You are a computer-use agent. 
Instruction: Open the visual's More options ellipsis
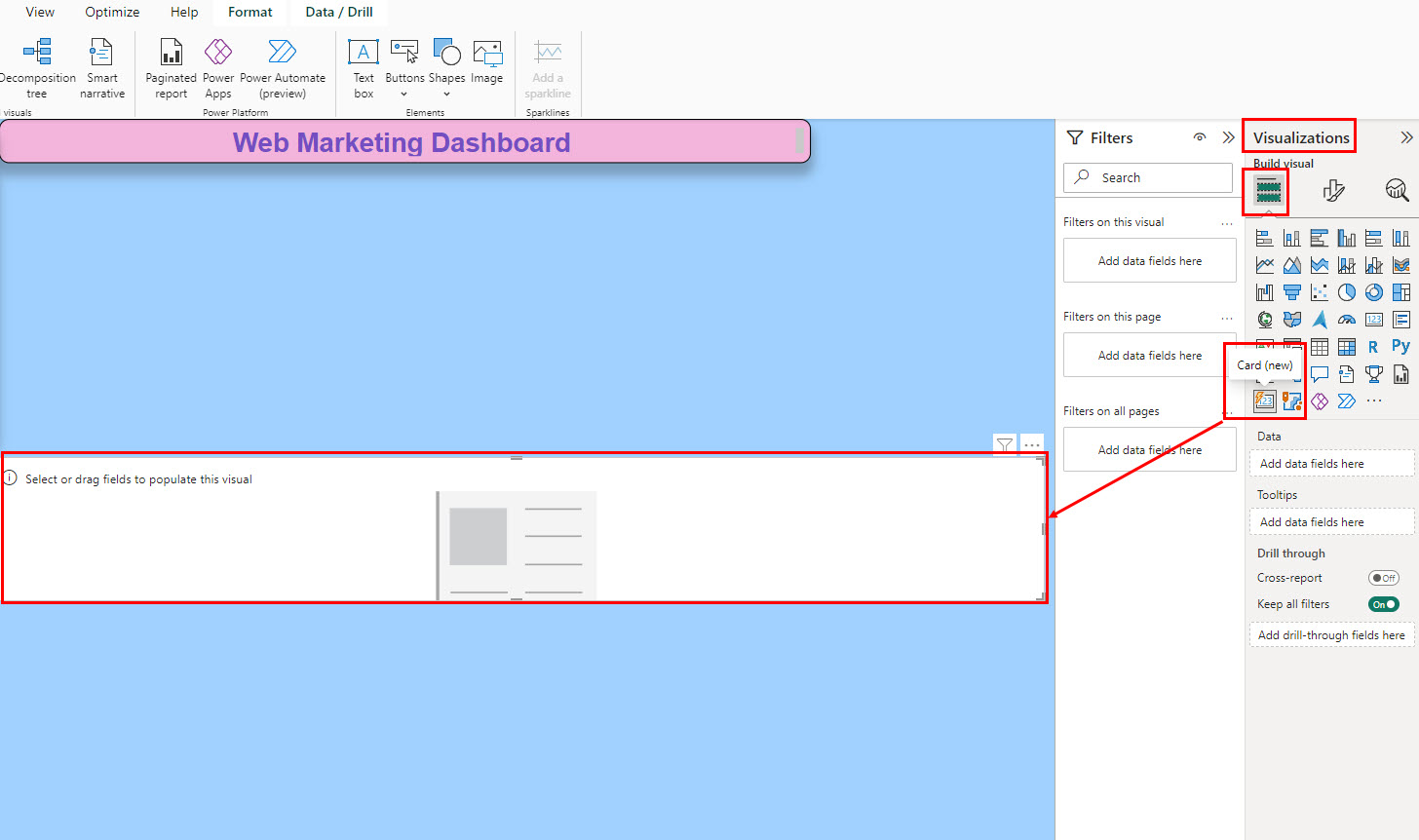(1032, 444)
